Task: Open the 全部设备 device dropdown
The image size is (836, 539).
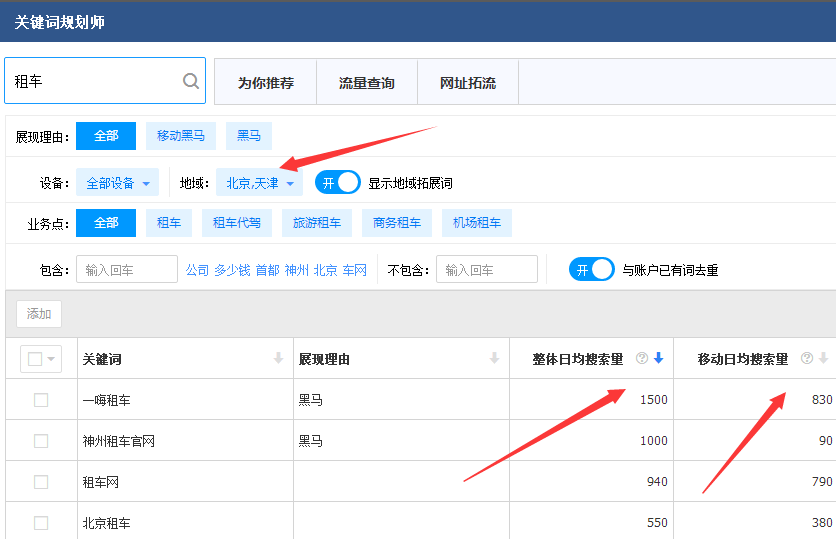Action: (117, 182)
